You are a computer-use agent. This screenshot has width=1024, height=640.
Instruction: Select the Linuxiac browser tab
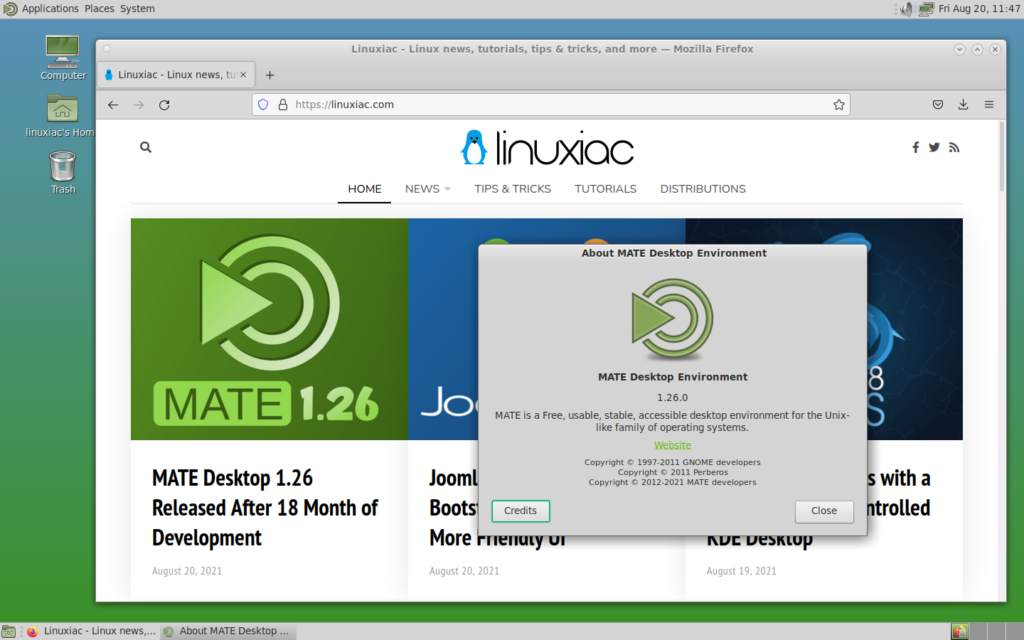coord(176,74)
